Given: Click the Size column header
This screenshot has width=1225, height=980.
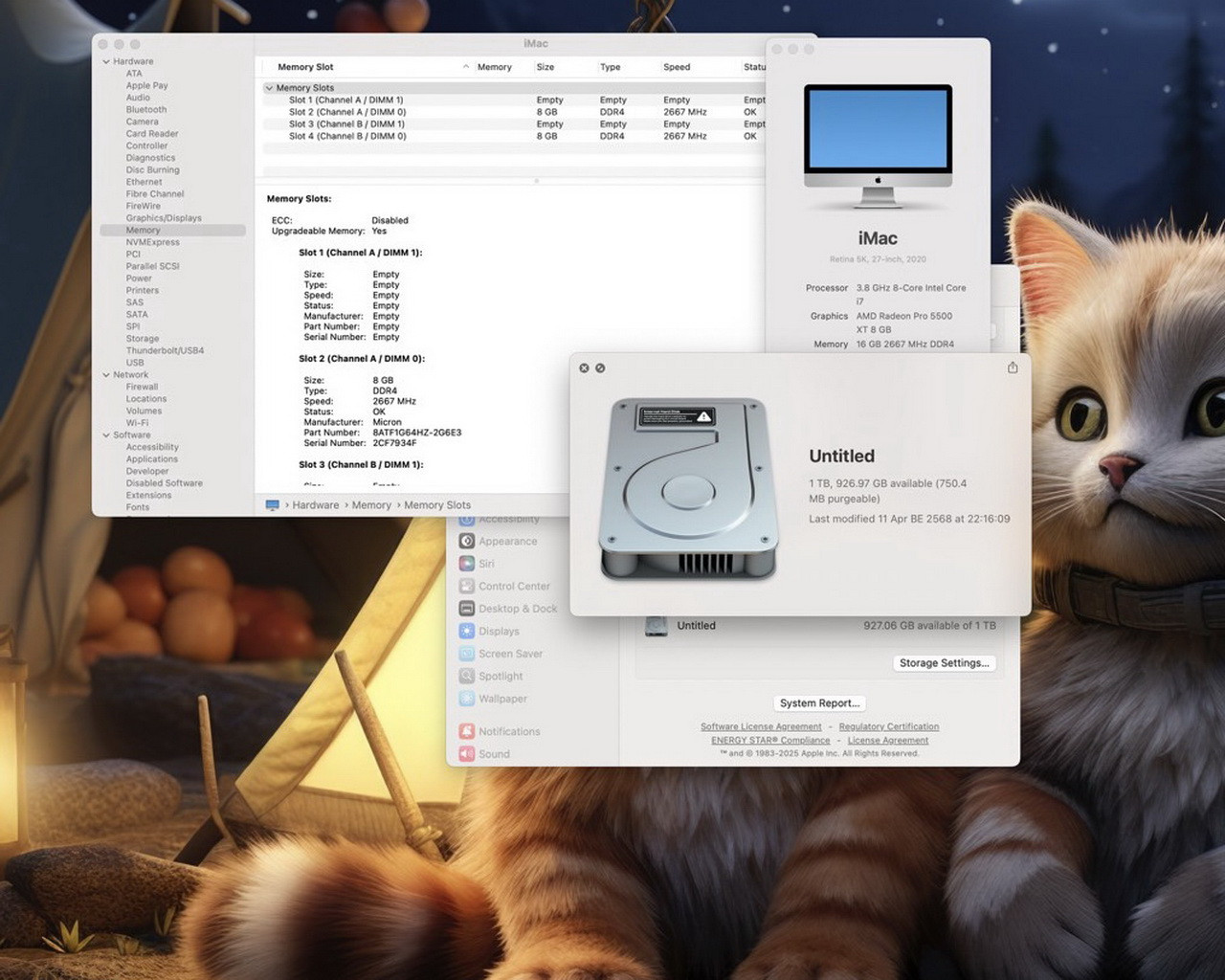Looking at the screenshot, I should click(x=546, y=67).
